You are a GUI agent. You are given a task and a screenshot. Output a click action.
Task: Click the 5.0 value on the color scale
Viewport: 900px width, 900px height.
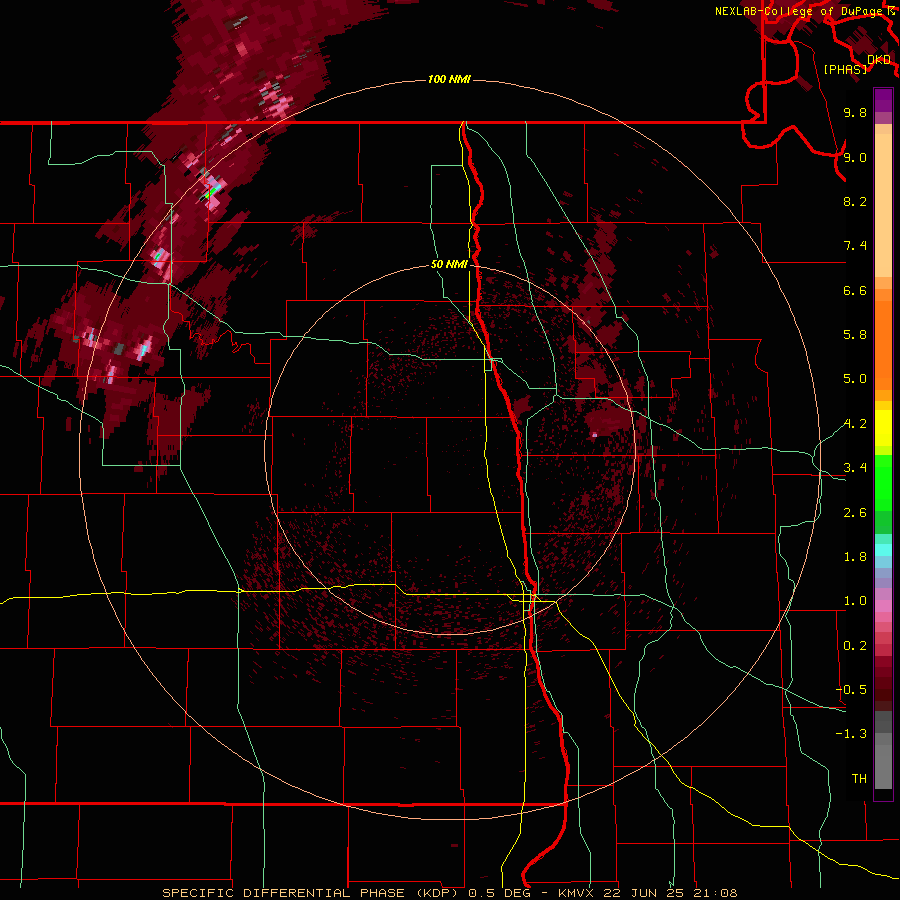coord(855,379)
